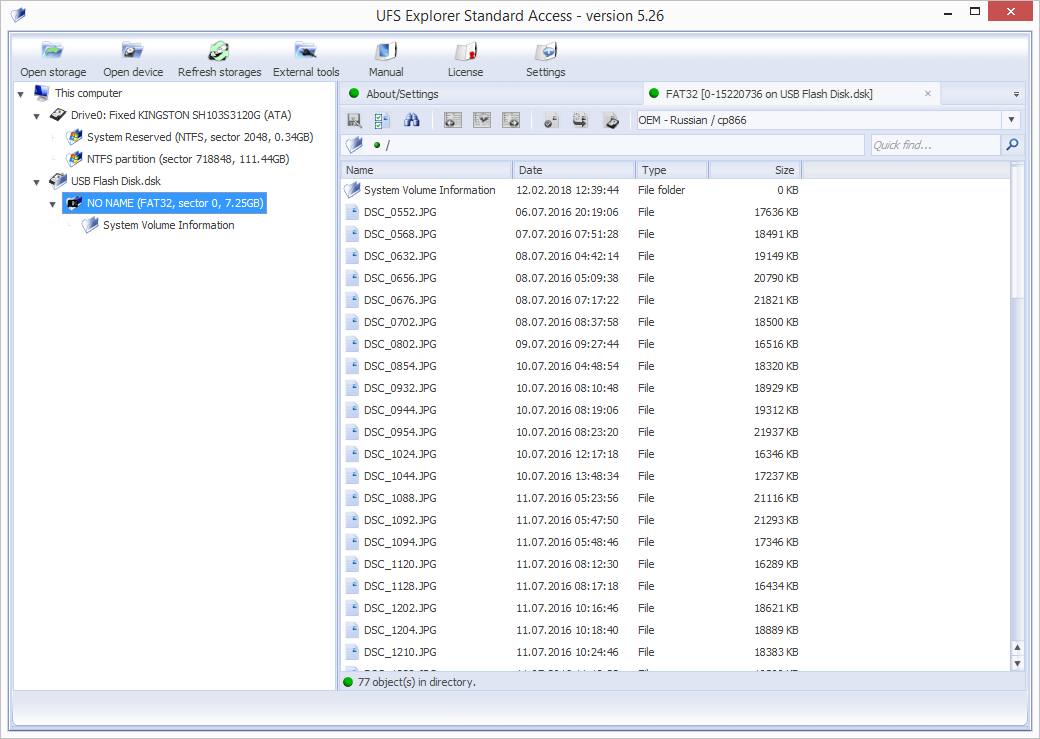Open External tools from the toolbar

click(x=306, y=52)
